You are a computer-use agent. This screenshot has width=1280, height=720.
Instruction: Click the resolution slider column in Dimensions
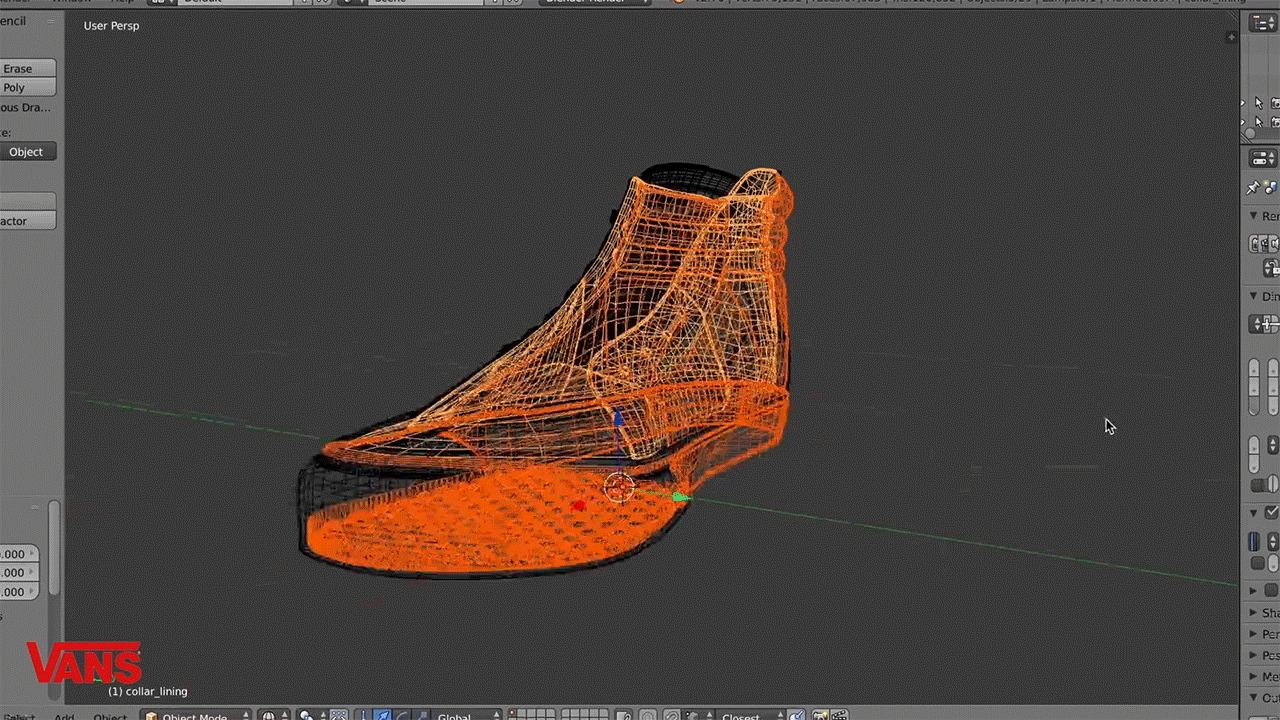tap(1254, 386)
